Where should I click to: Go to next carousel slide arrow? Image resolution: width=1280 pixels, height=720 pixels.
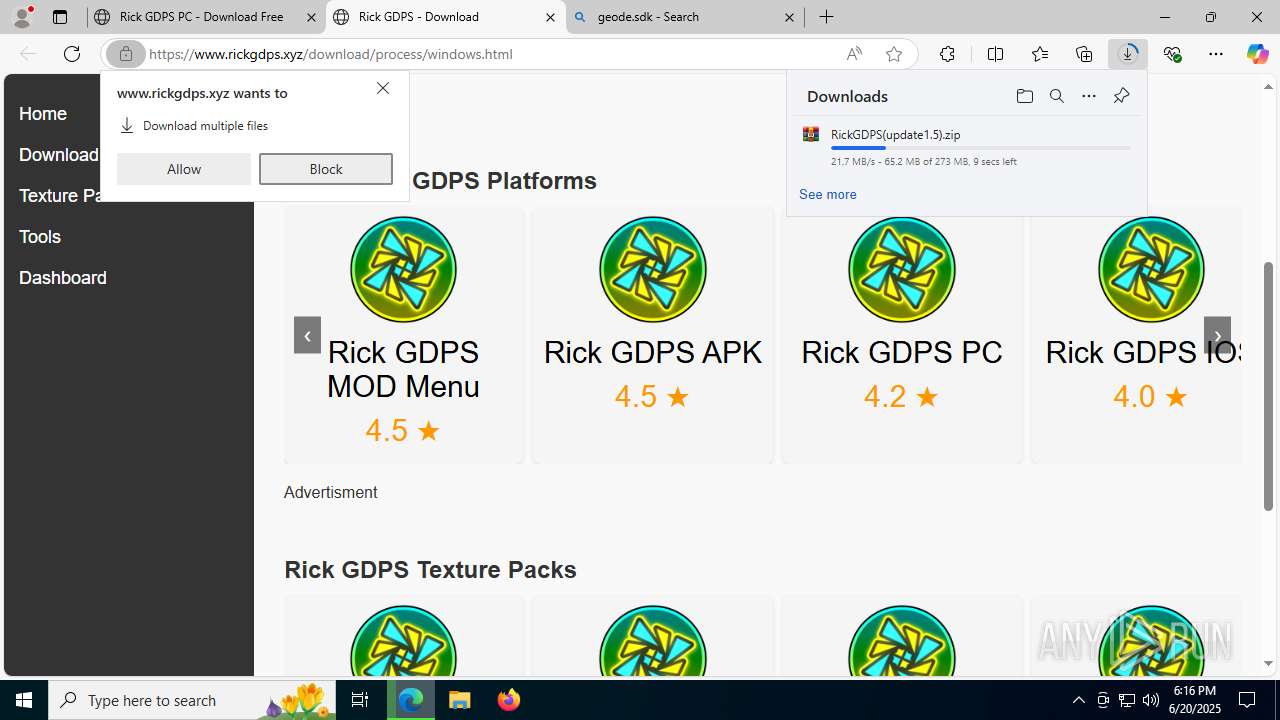[1217, 336]
